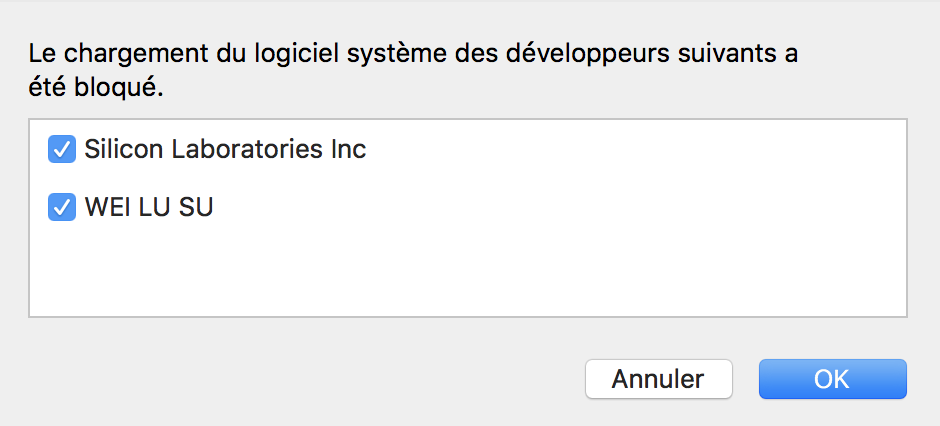Viewport: 940px width, 426px height.
Task: Click the word "SU" in the second entry
Action: click(x=197, y=208)
